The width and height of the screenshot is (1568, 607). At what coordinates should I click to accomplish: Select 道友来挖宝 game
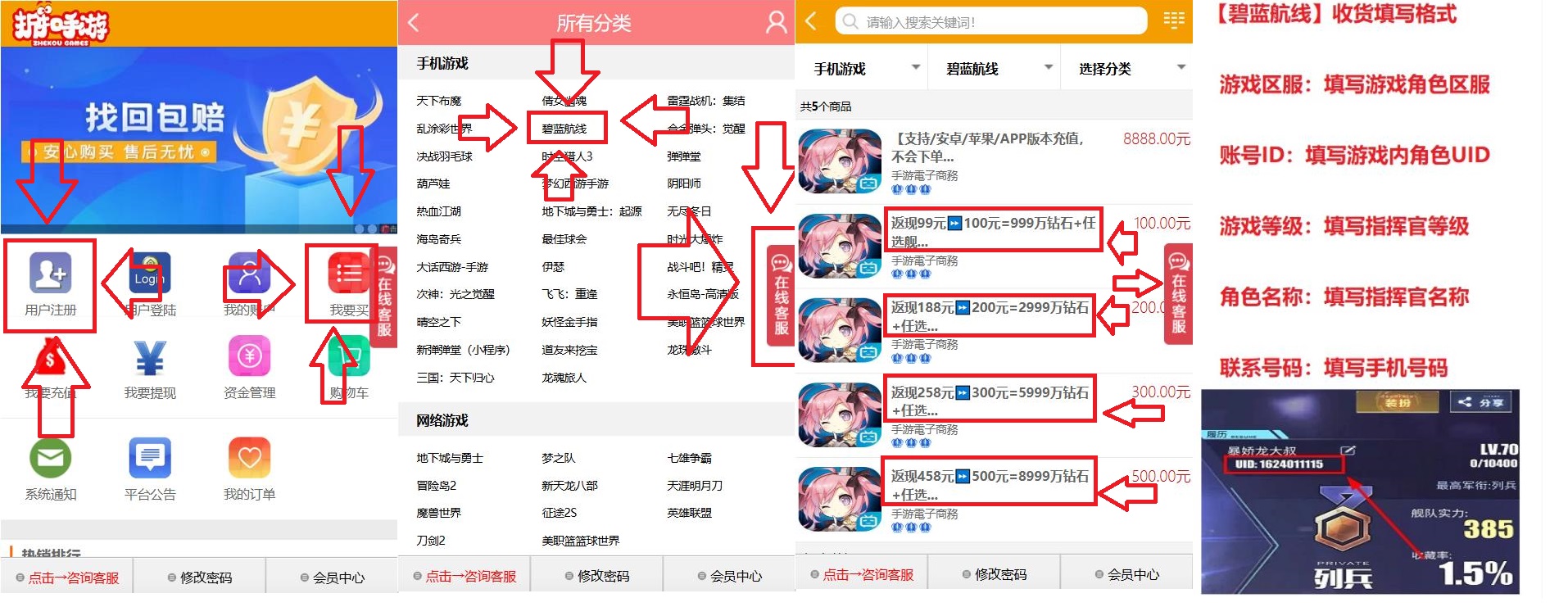point(569,350)
